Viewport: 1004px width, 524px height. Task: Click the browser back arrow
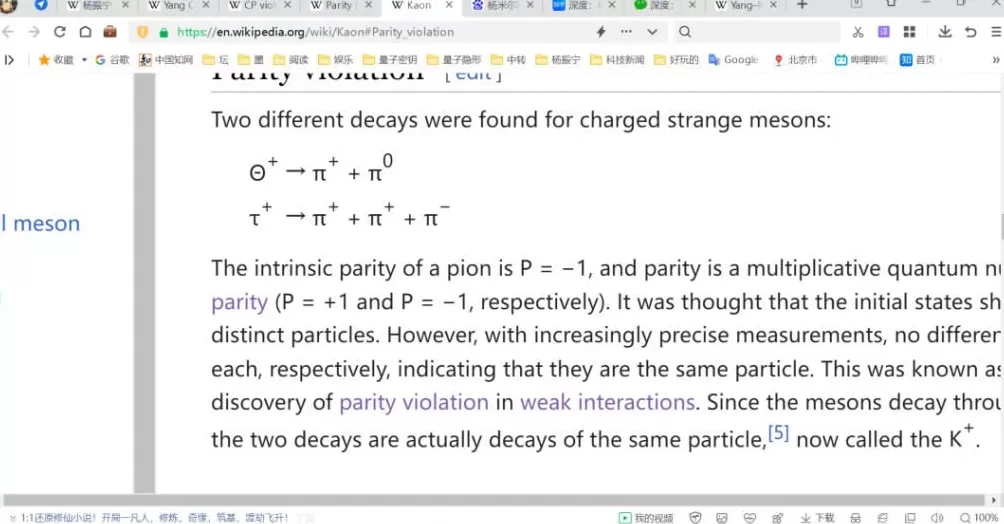(x=9, y=32)
